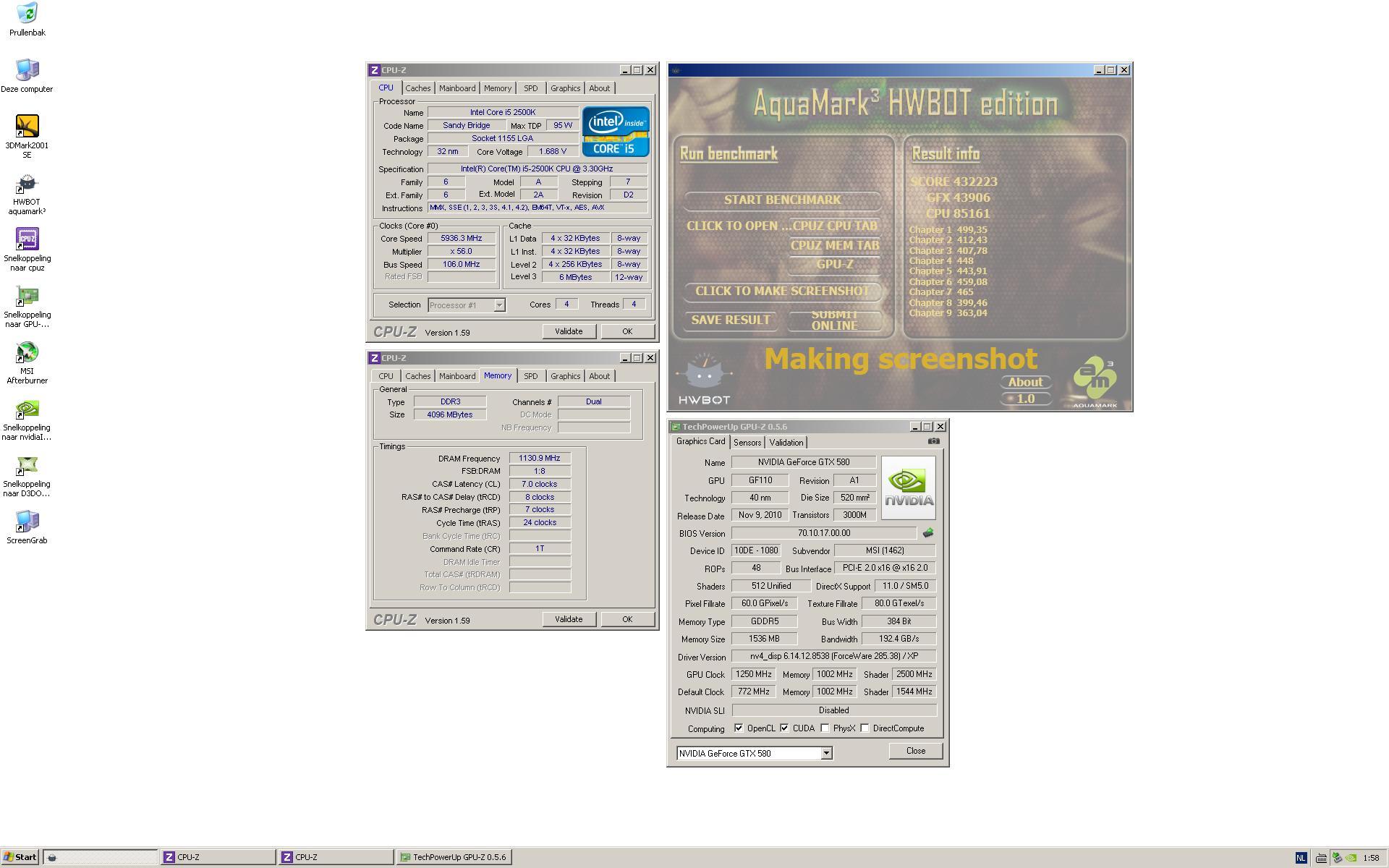Switch to Validation tab in GPU-Z

[x=786, y=443]
